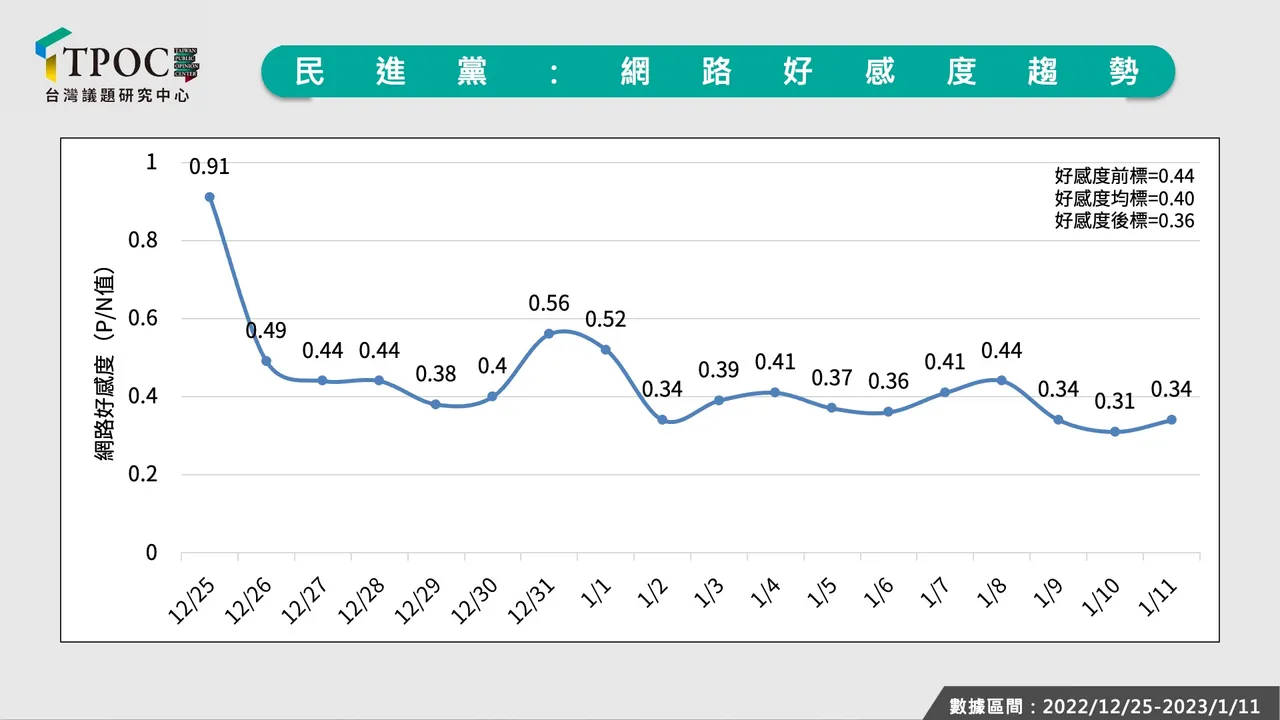
Task: Pick the 1/1 data point labeled 0.52
Action: tap(605, 349)
